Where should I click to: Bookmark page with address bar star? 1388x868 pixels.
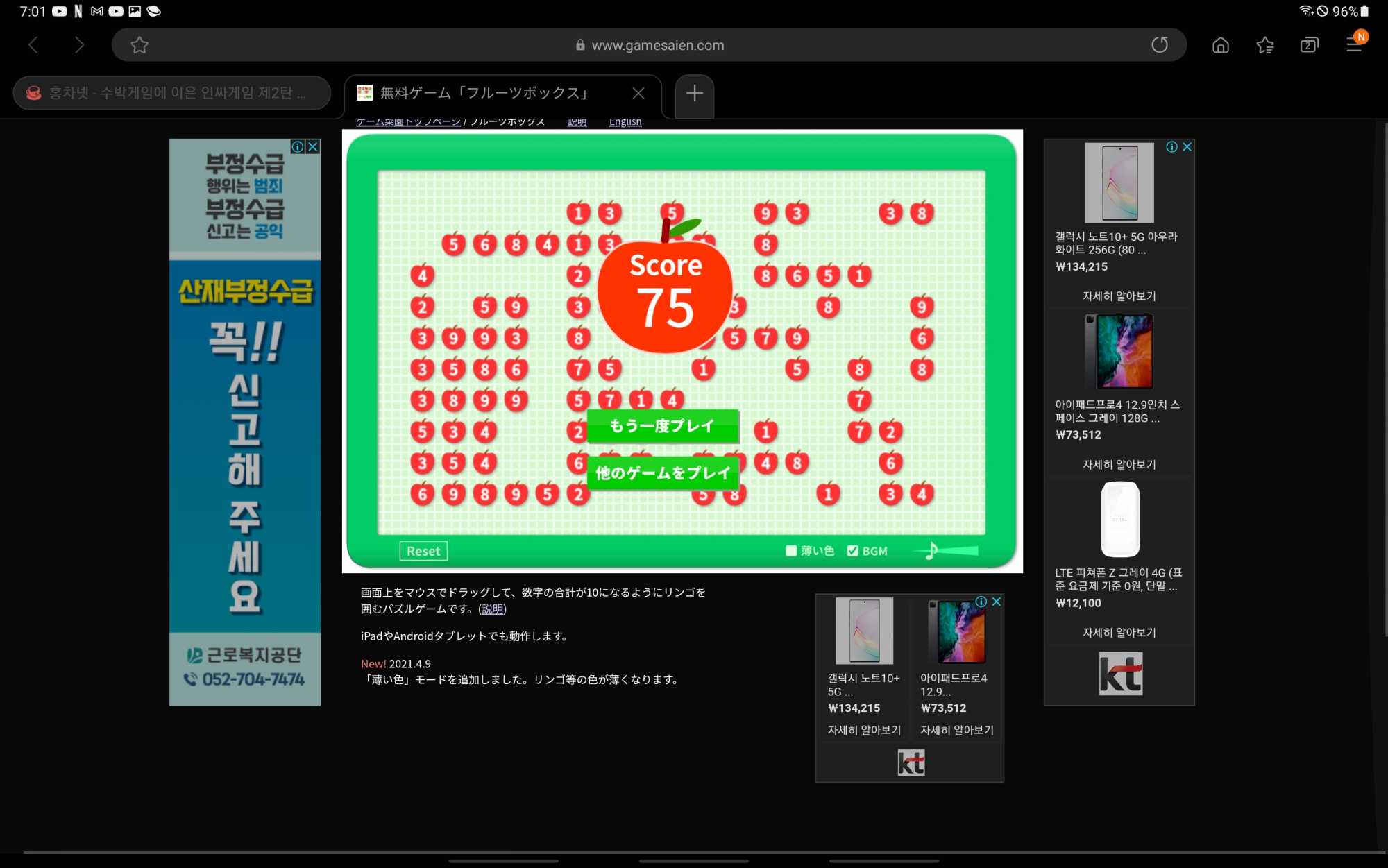pyautogui.click(x=139, y=45)
